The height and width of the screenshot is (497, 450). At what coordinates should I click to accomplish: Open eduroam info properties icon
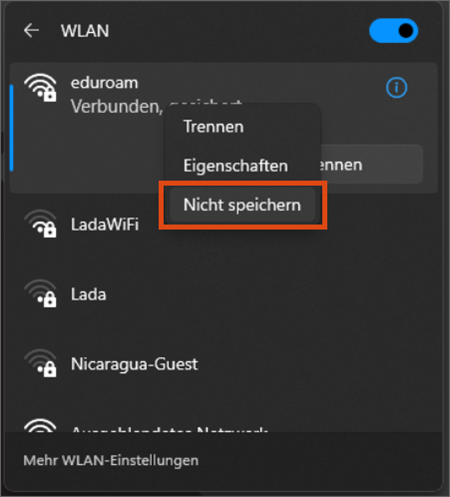[396, 88]
